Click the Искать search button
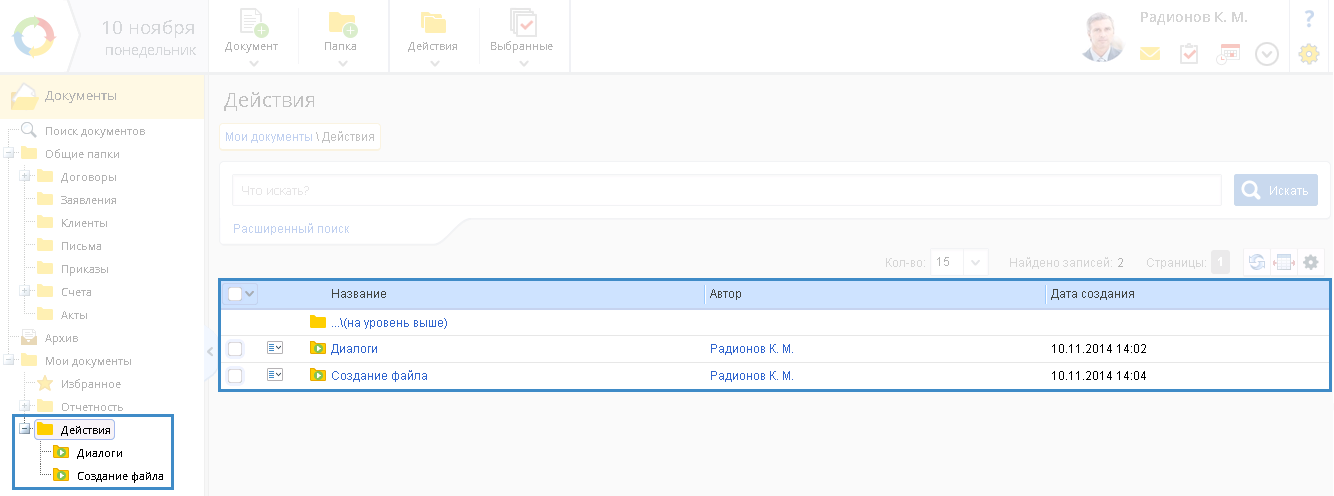This screenshot has height=496, width=1334. pyautogui.click(x=1275, y=190)
